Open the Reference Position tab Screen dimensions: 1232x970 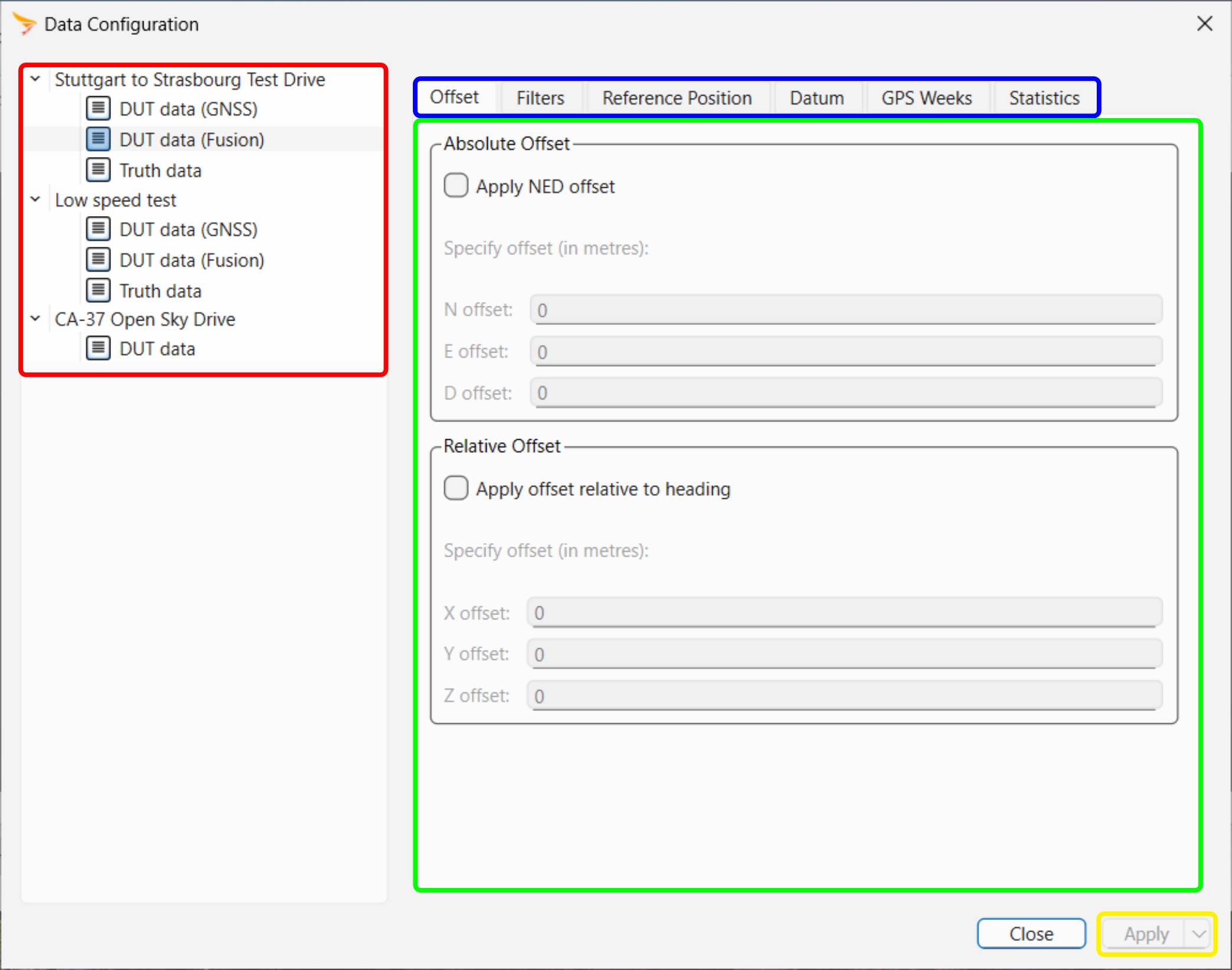[x=677, y=98]
